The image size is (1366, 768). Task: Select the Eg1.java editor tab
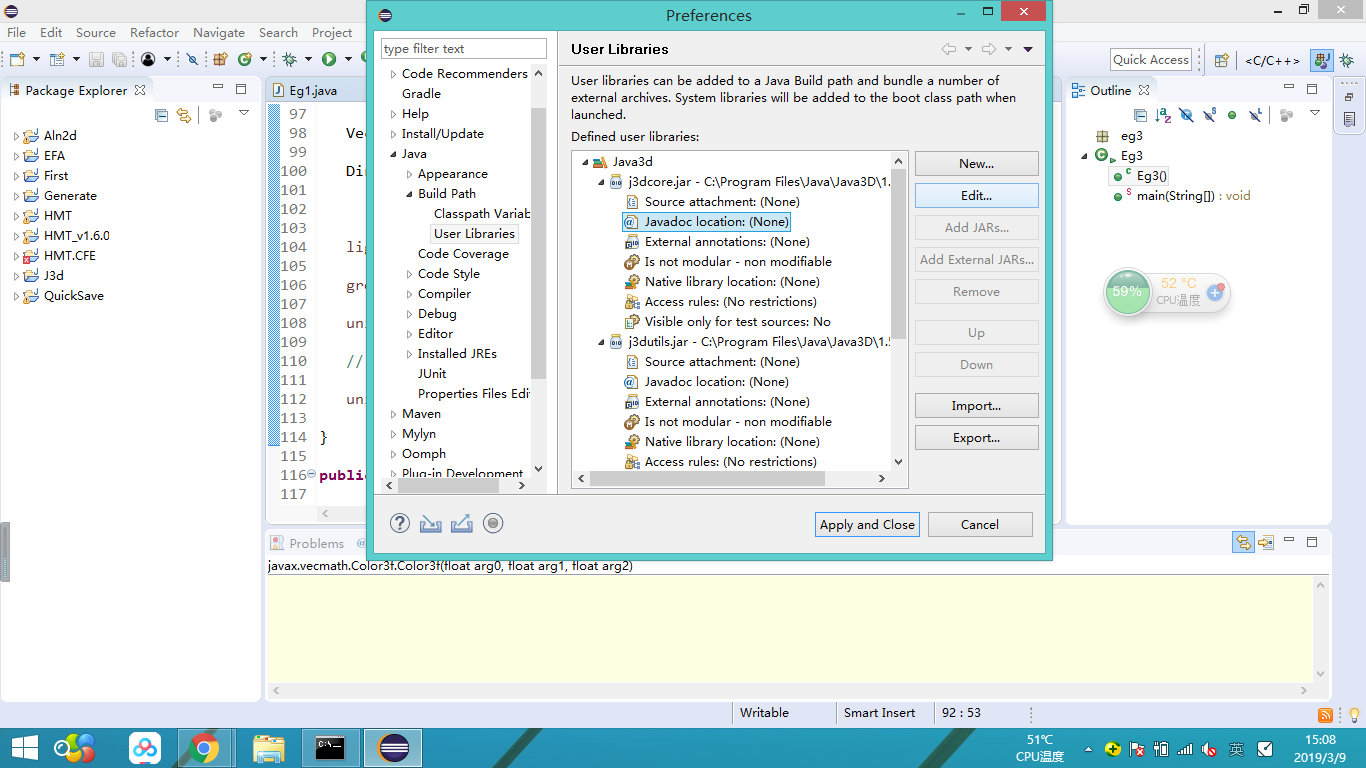click(312, 90)
